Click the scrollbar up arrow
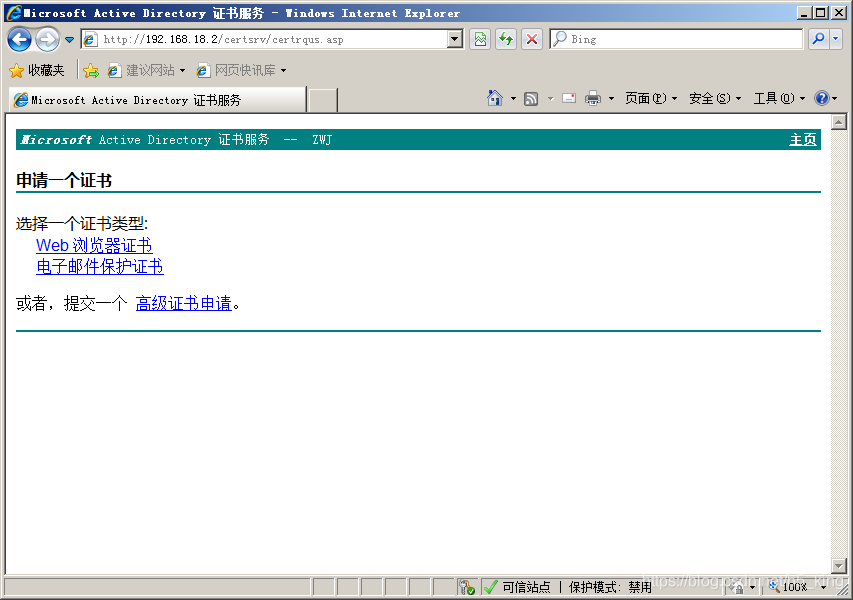The height and width of the screenshot is (600, 853). (x=839, y=122)
